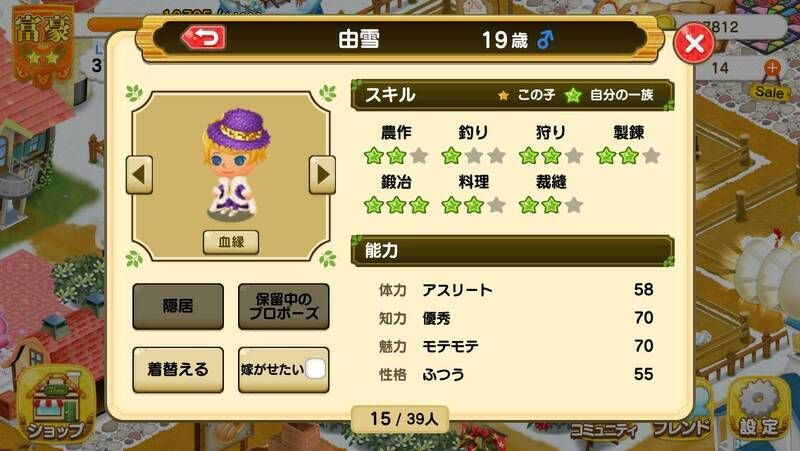Click the 隠居 retire button

click(178, 306)
